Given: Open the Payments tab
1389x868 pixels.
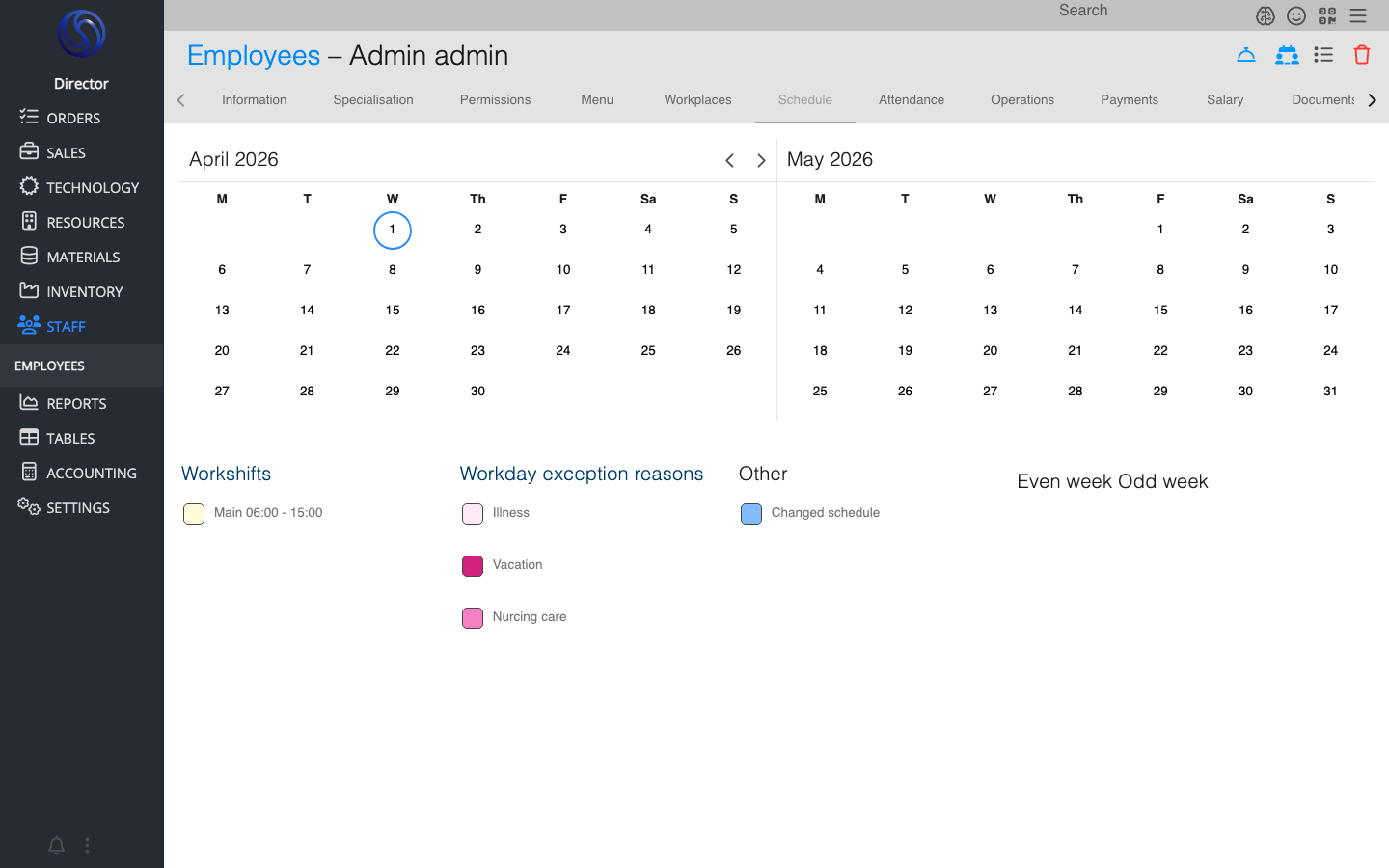Looking at the screenshot, I should pyautogui.click(x=1129, y=100).
